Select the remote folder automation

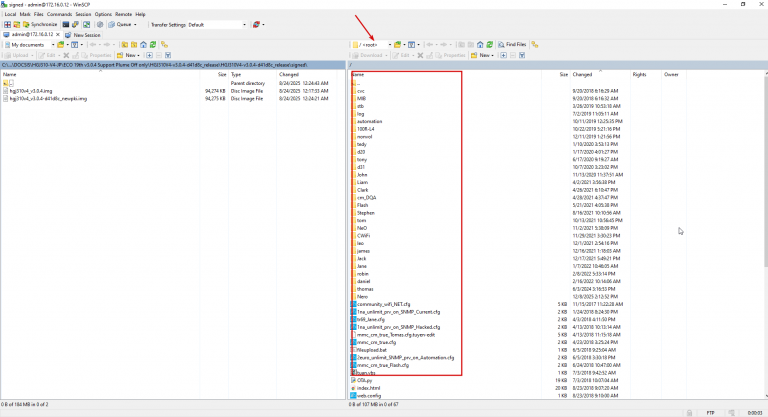point(369,121)
